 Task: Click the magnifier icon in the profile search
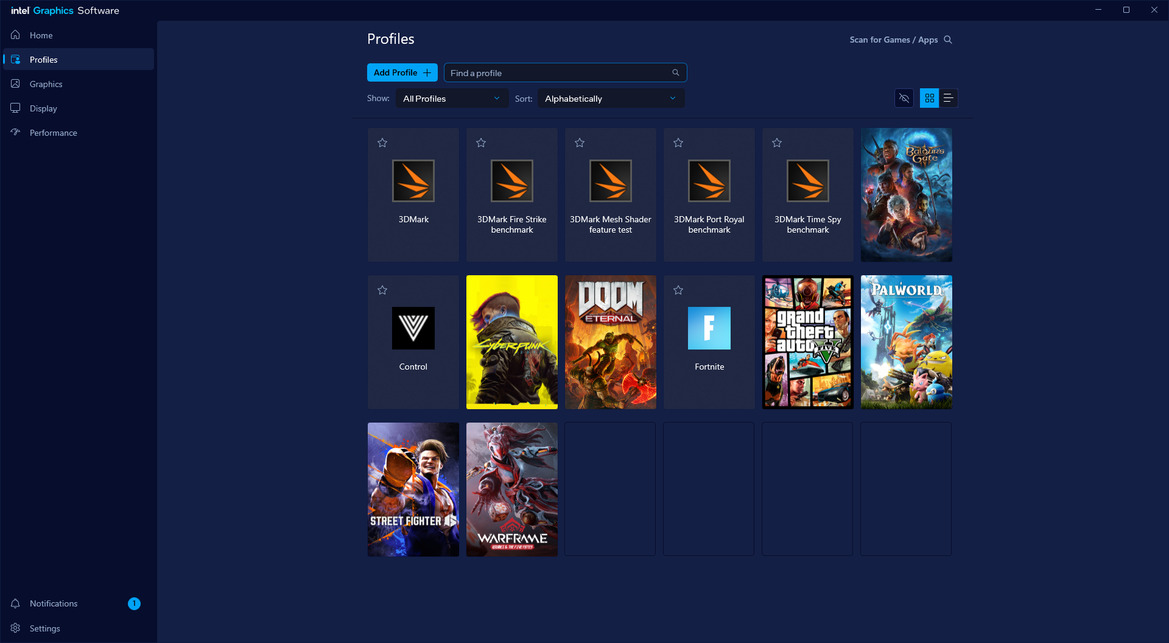(x=675, y=72)
